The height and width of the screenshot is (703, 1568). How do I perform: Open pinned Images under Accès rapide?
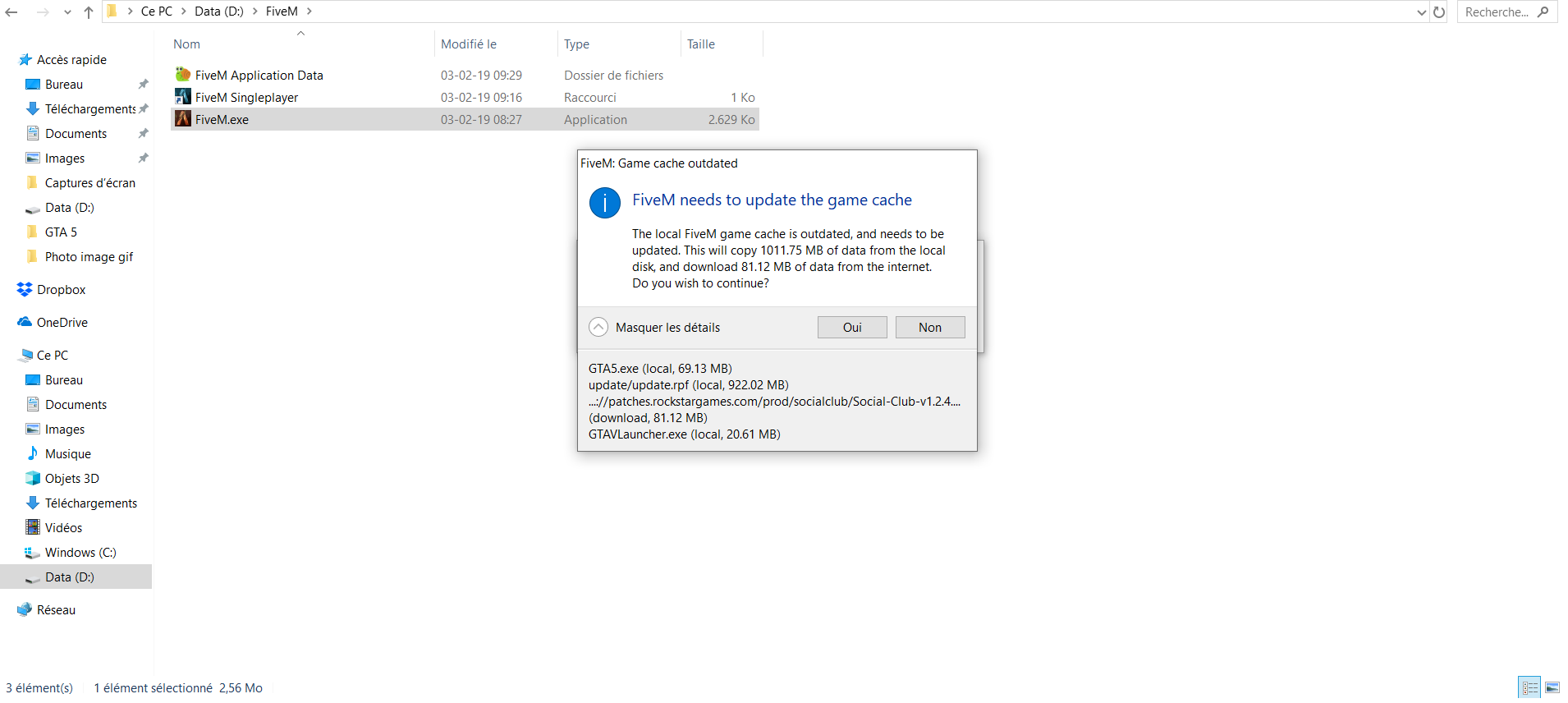65,159
